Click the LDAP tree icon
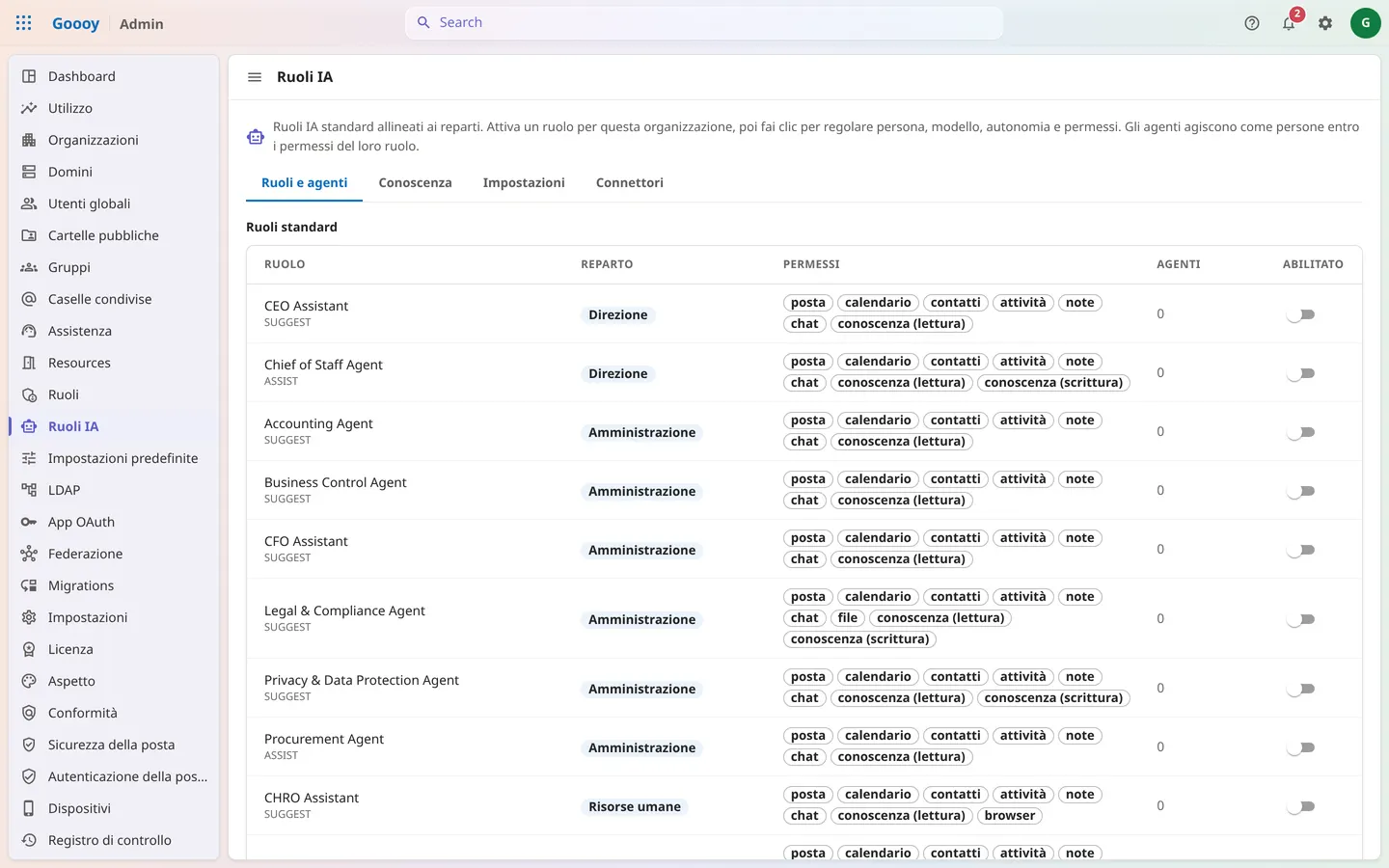The height and width of the screenshot is (868, 1389). point(29,490)
